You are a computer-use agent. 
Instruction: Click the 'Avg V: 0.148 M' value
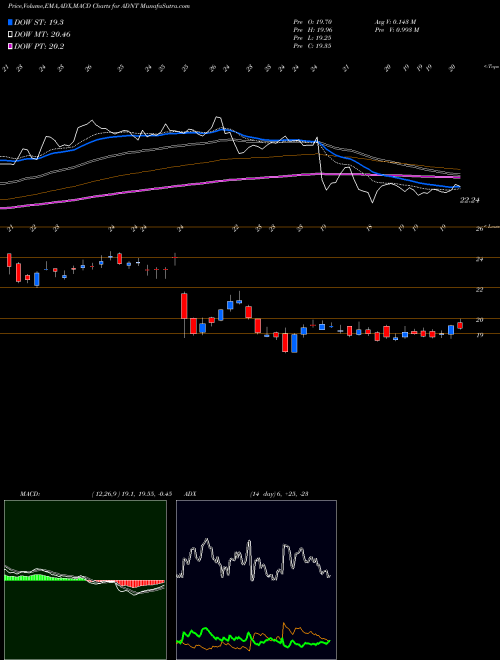pyautogui.click(x=395, y=21)
